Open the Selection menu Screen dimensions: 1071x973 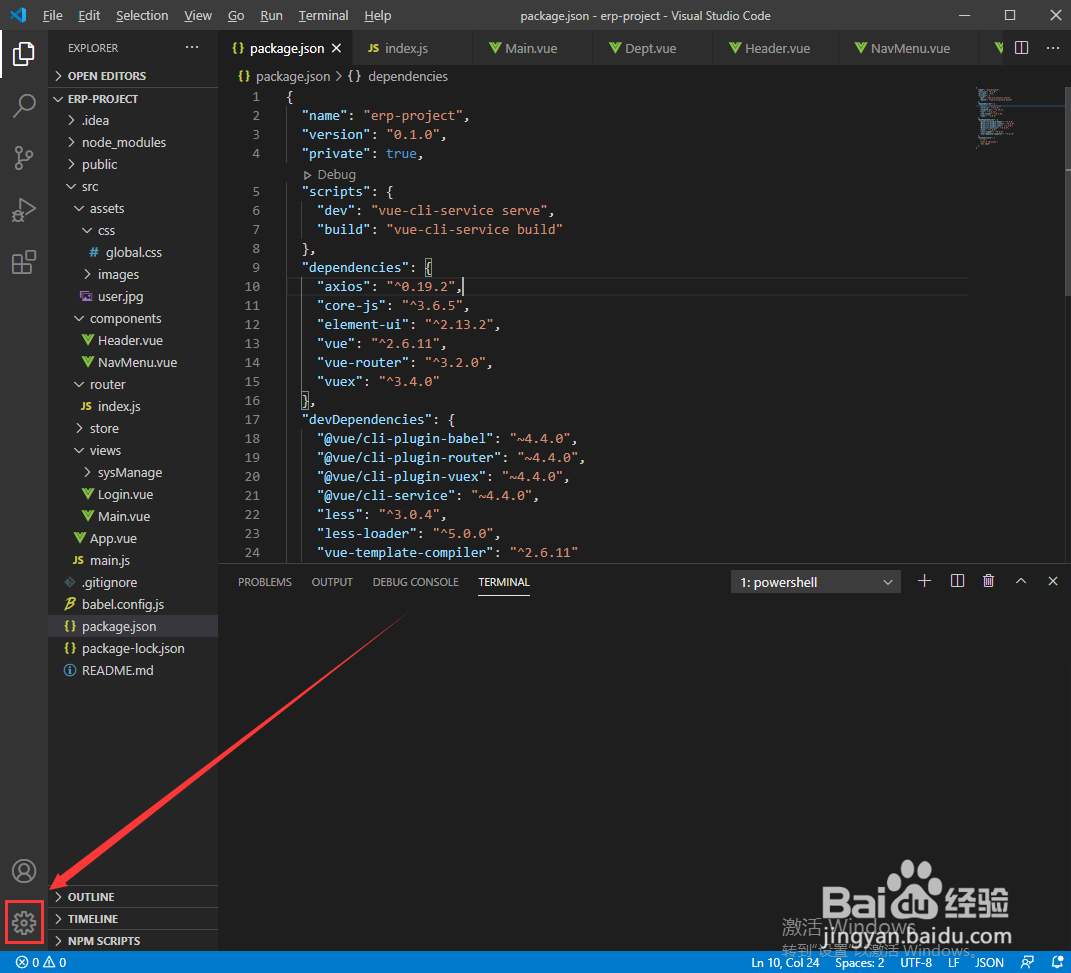pyautogui.click(x=142, y=15)
